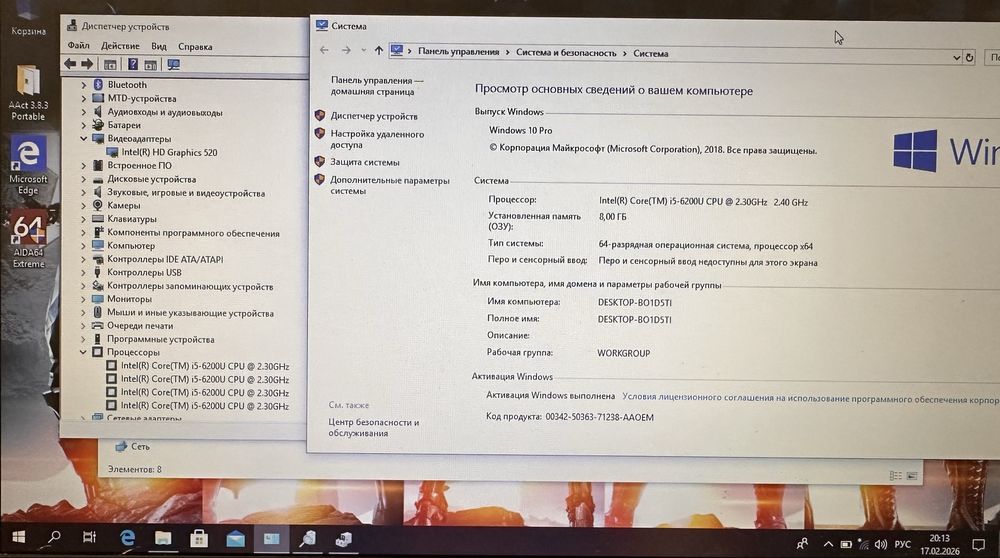1000x558 pixels.
Task: Select the first i5-6200U processor entry
Action: coord(205,366)
